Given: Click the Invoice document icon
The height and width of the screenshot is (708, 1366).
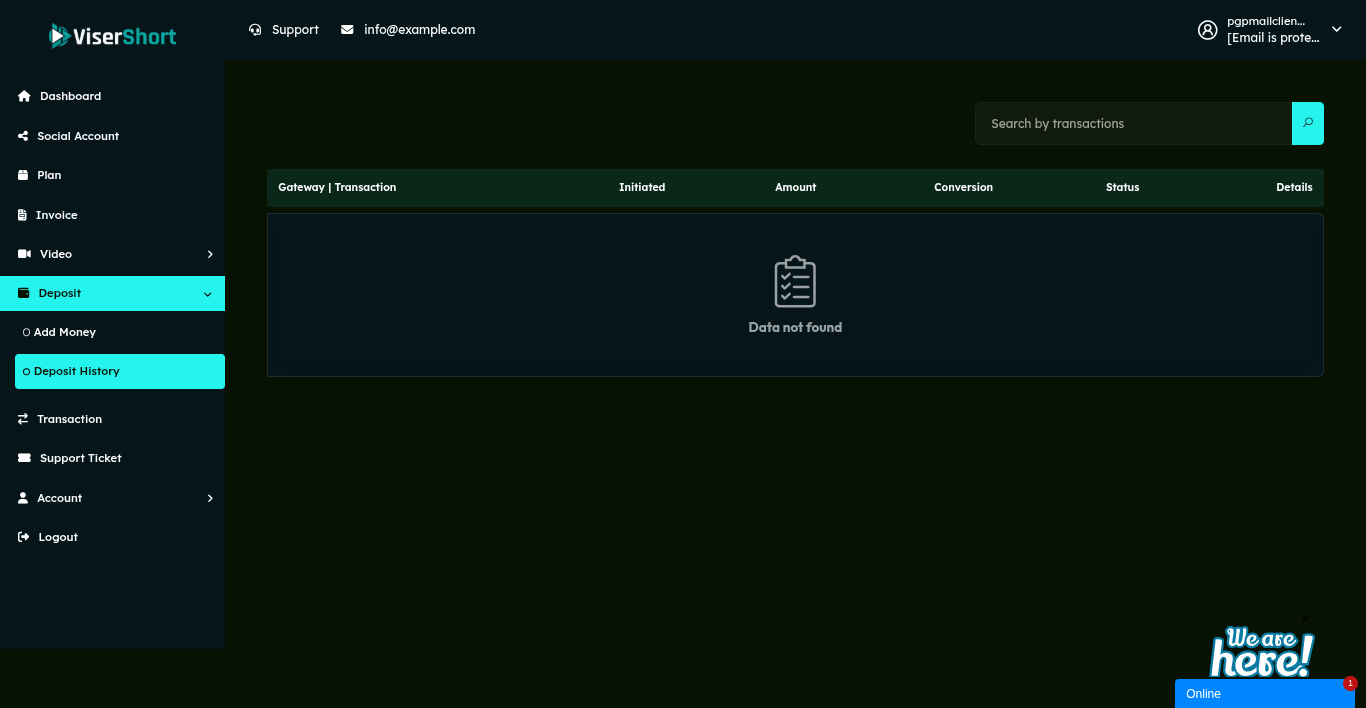Looking at the screenshot, I should coord(23,215).
